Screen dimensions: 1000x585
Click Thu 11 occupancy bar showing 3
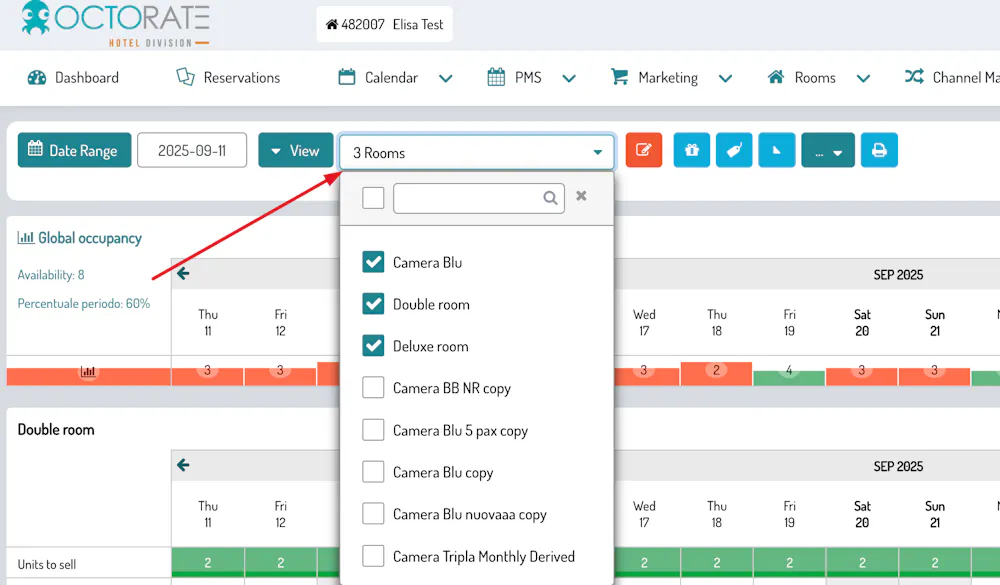pos(207,376)
